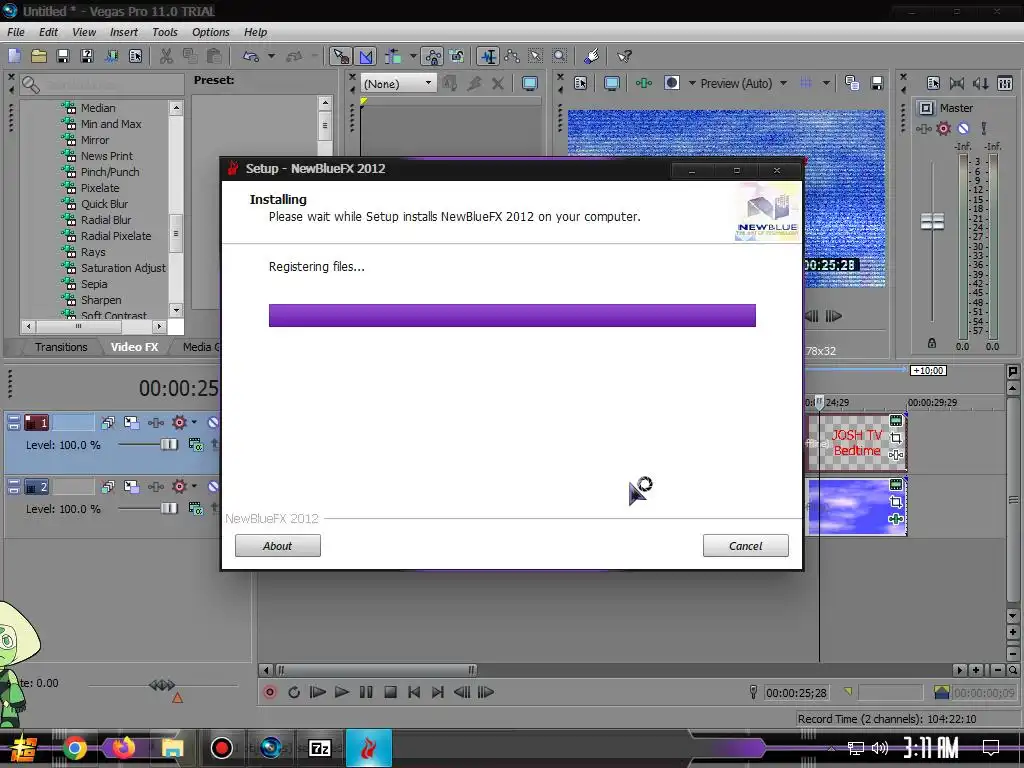Open Track 1 FX dropdown arrow
This screenshot has height=768, width=1024.
click(x=194, y=422)
